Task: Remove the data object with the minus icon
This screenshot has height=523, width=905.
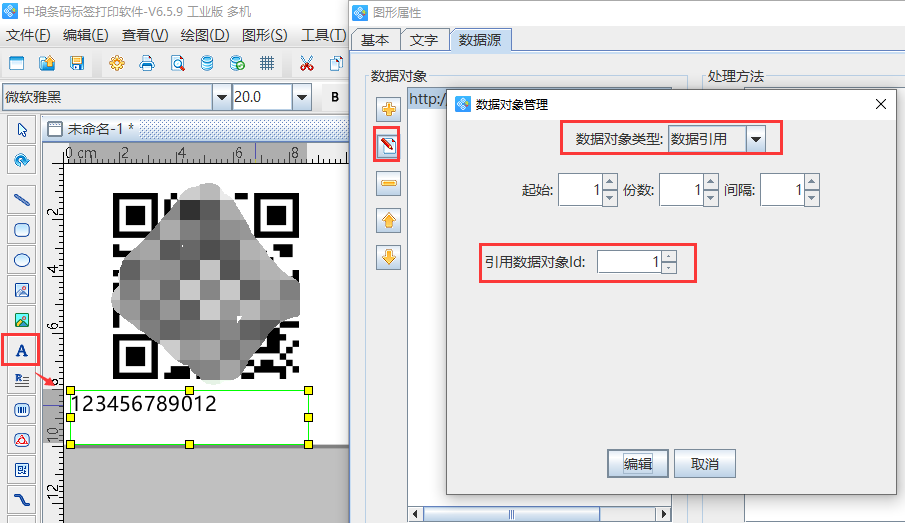Action: [x=388, y=184]
